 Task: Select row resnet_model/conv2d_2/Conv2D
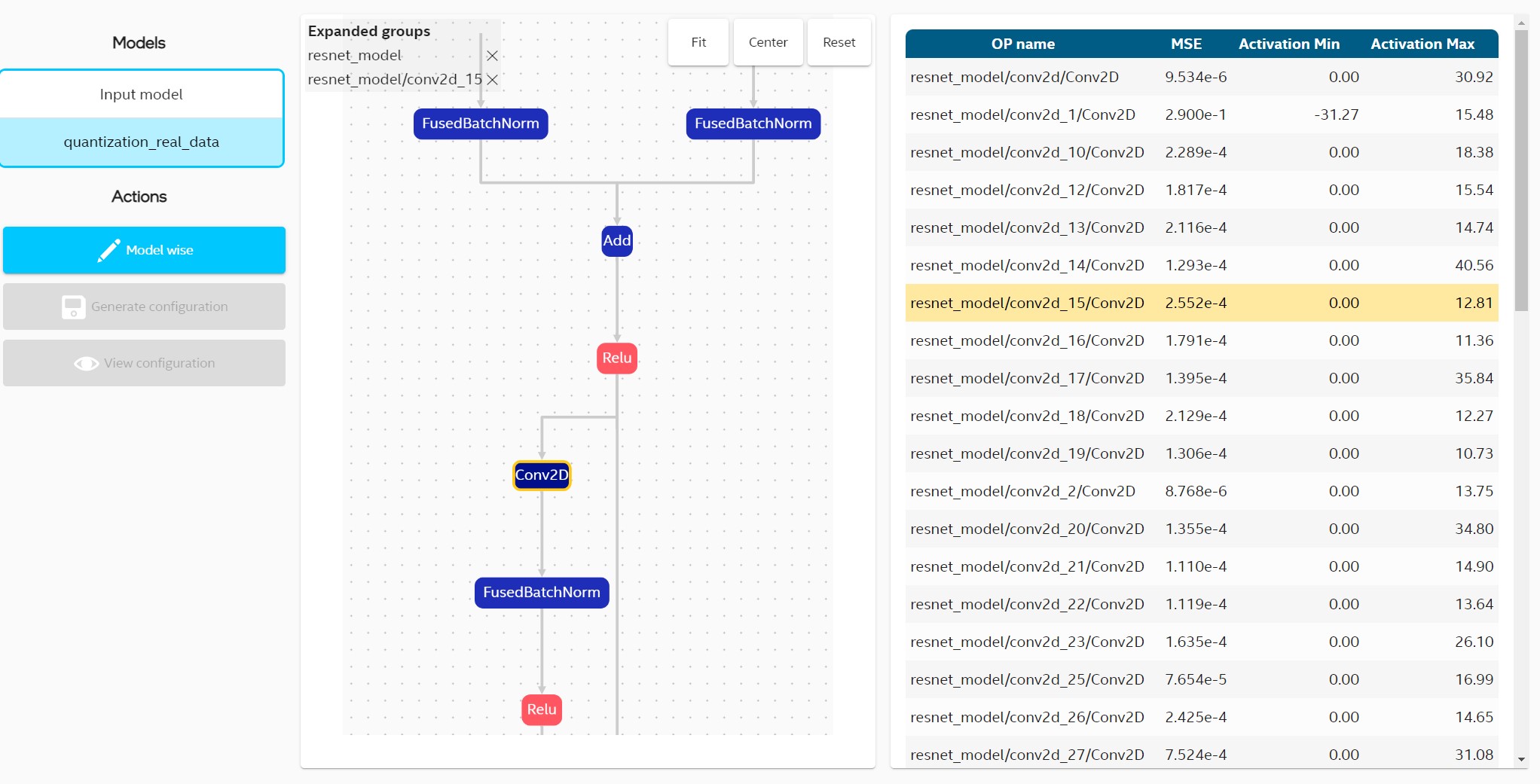coord(1202,491)
